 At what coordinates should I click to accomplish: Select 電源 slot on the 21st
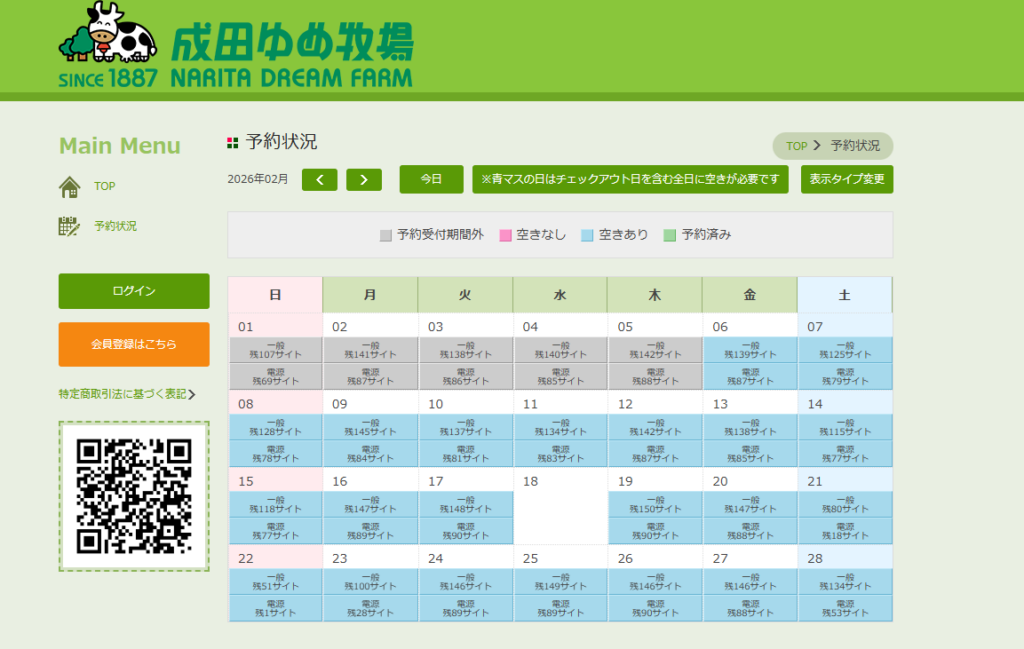click(x=844, y=531)
